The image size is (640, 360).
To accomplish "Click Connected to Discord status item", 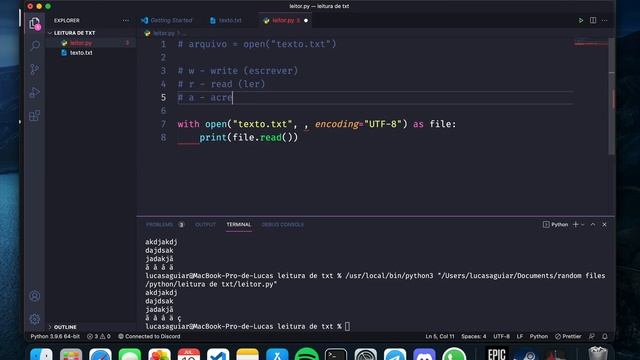I will point(149,336).
